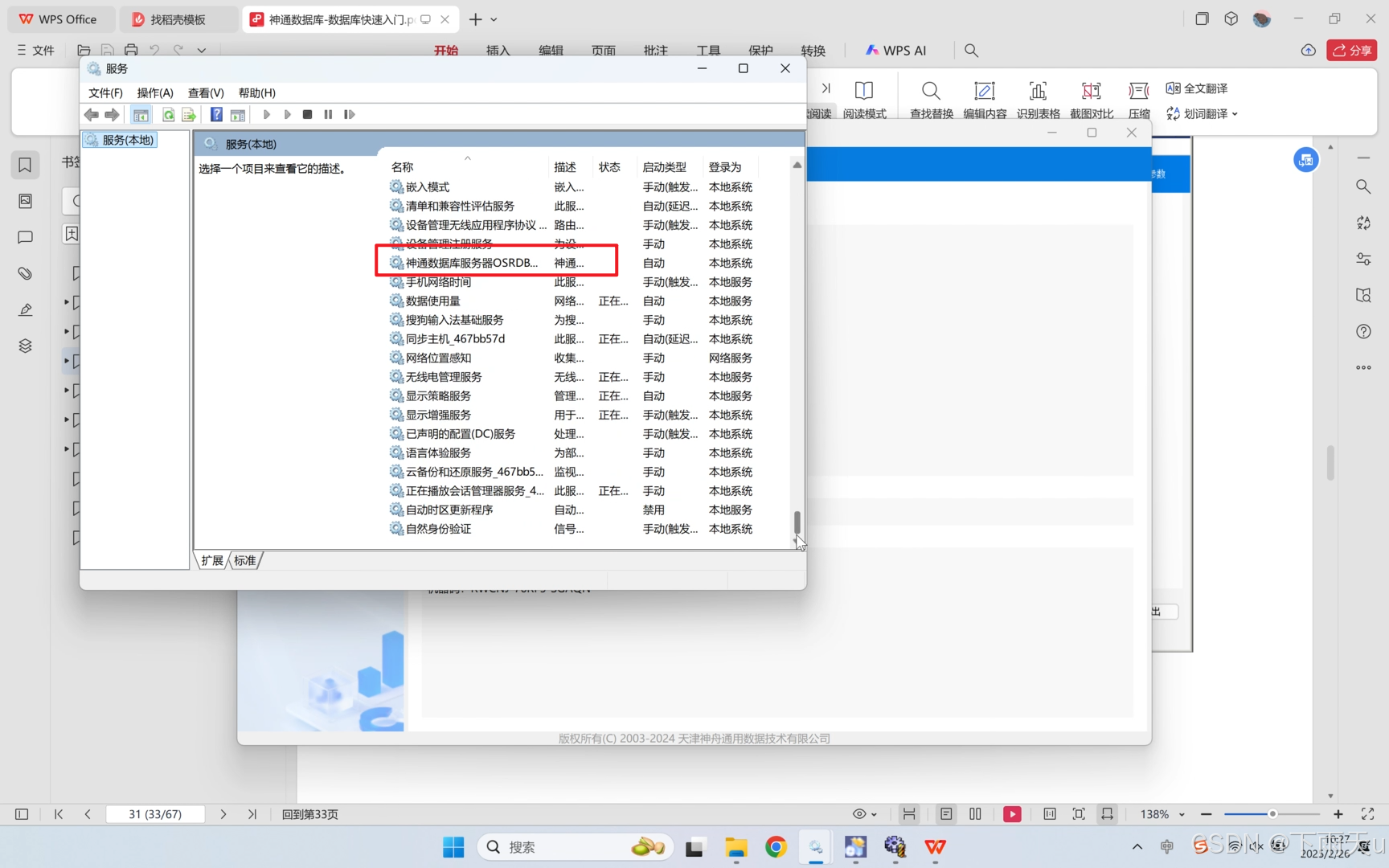Open the eye view mode dropdown in status bar

click(x=865, y=814)
